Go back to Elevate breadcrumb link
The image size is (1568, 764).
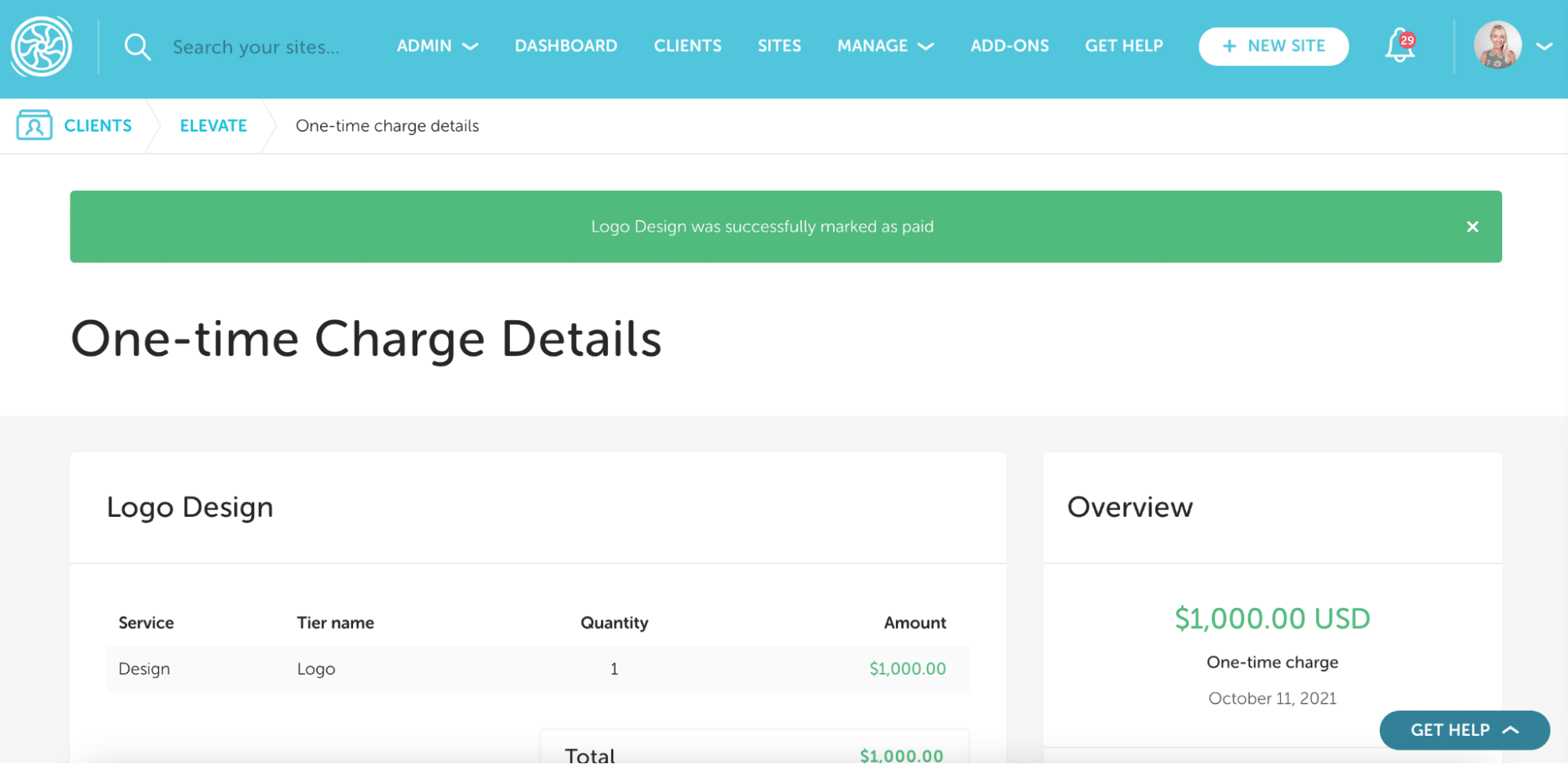point(213,126)
